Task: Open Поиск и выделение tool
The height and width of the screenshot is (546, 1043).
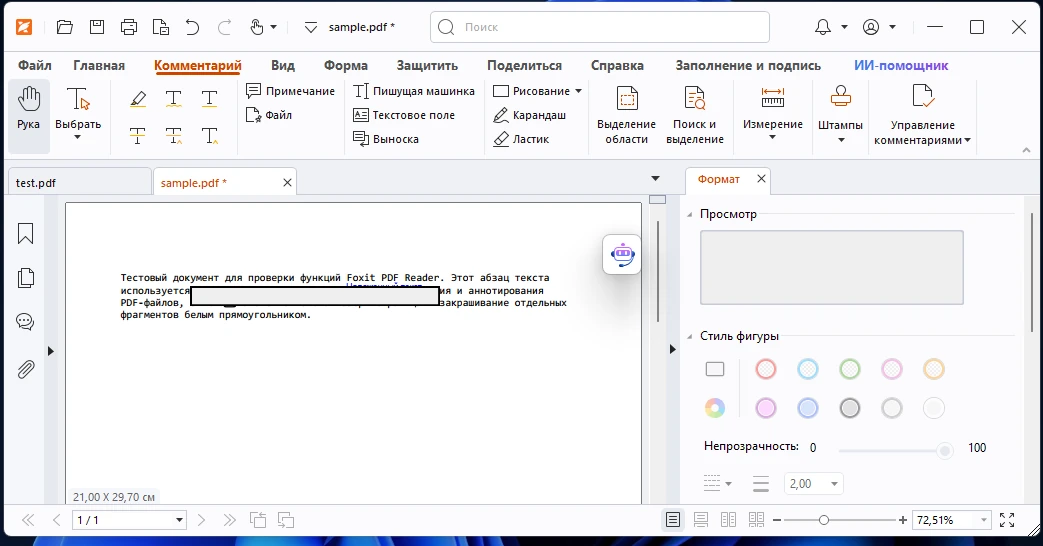Action: click(x=694, y=116)
